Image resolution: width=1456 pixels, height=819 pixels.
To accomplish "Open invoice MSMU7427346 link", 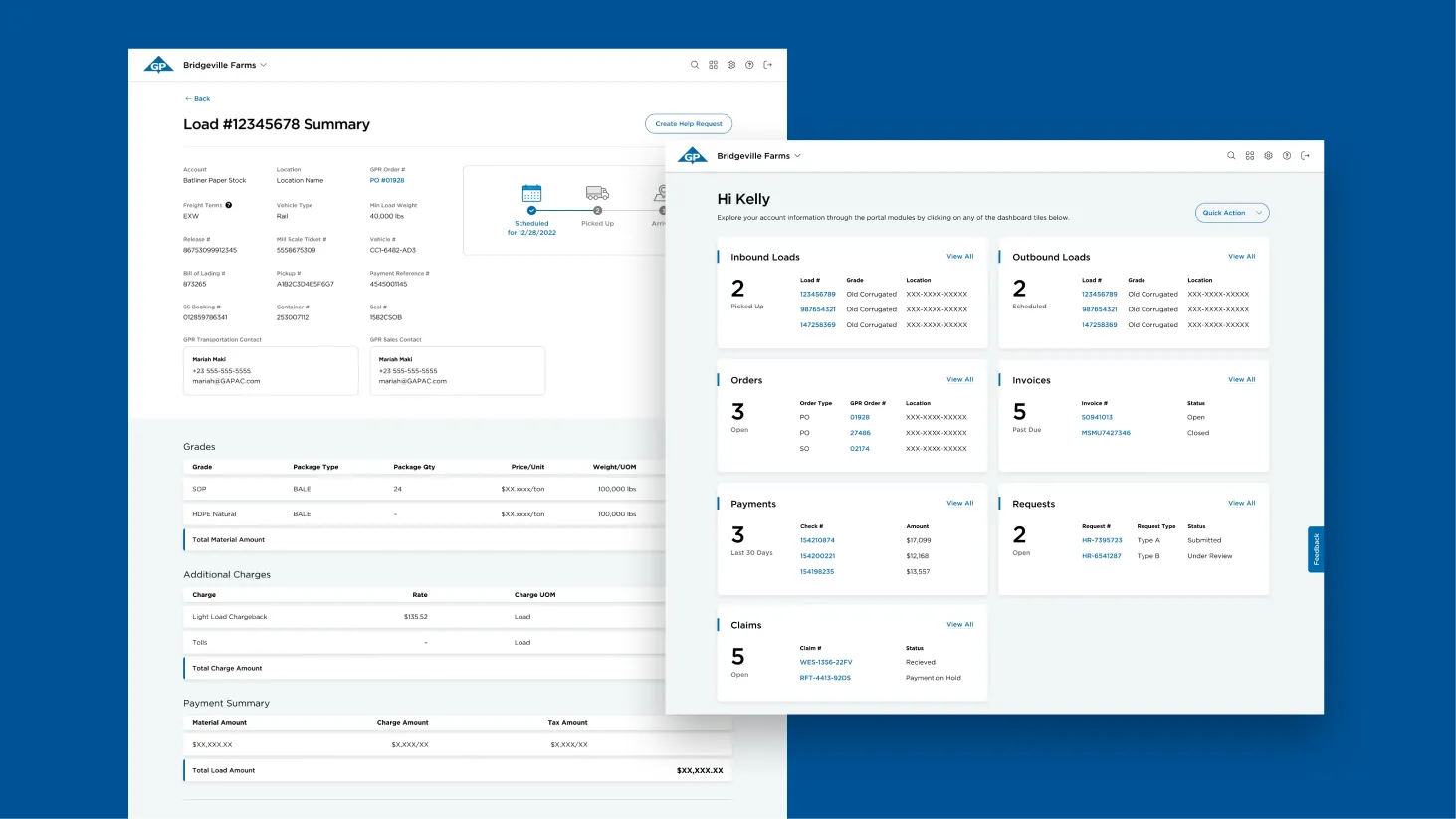I will click(x=1106, y=433).
